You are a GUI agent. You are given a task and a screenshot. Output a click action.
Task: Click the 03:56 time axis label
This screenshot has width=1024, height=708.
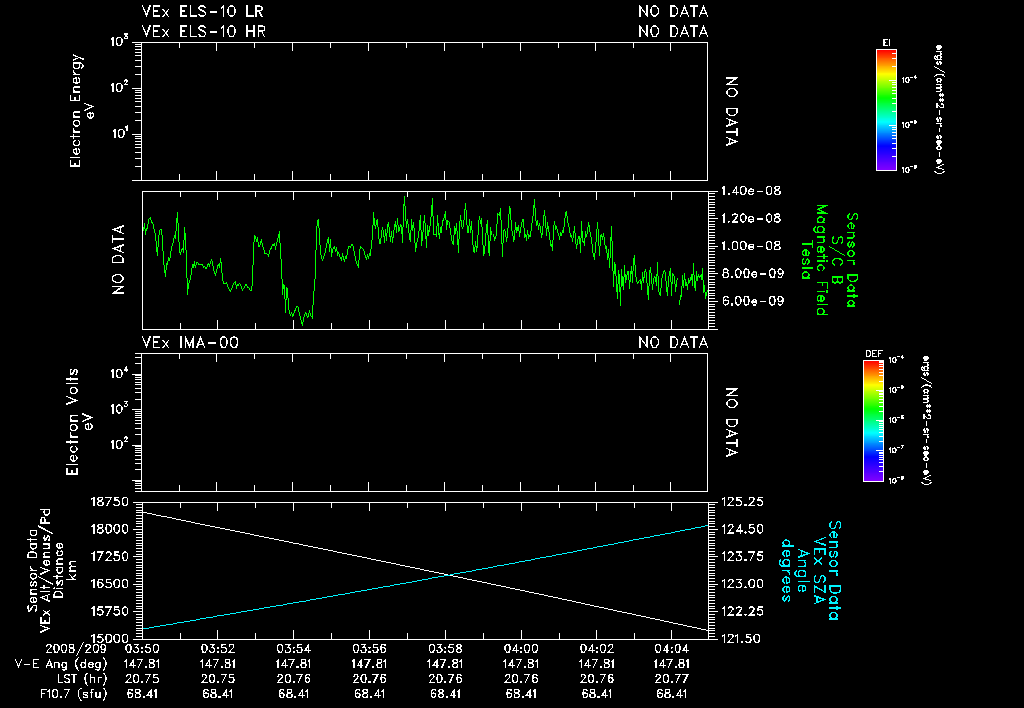click(369, 649)
